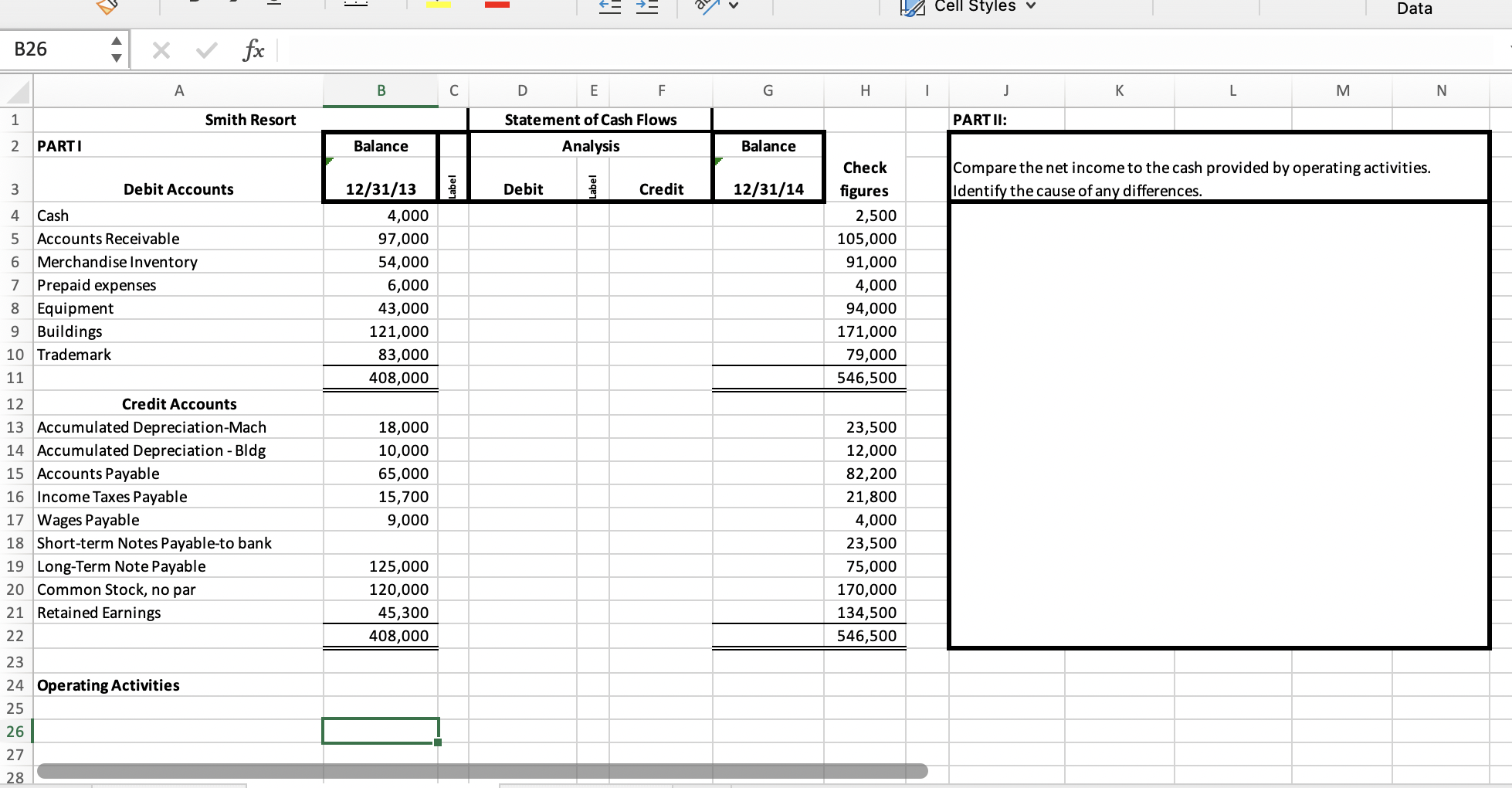Viewport: 1512px width, 788px height.
Task: Apply the bottom border icon
Action: point(355,5)
